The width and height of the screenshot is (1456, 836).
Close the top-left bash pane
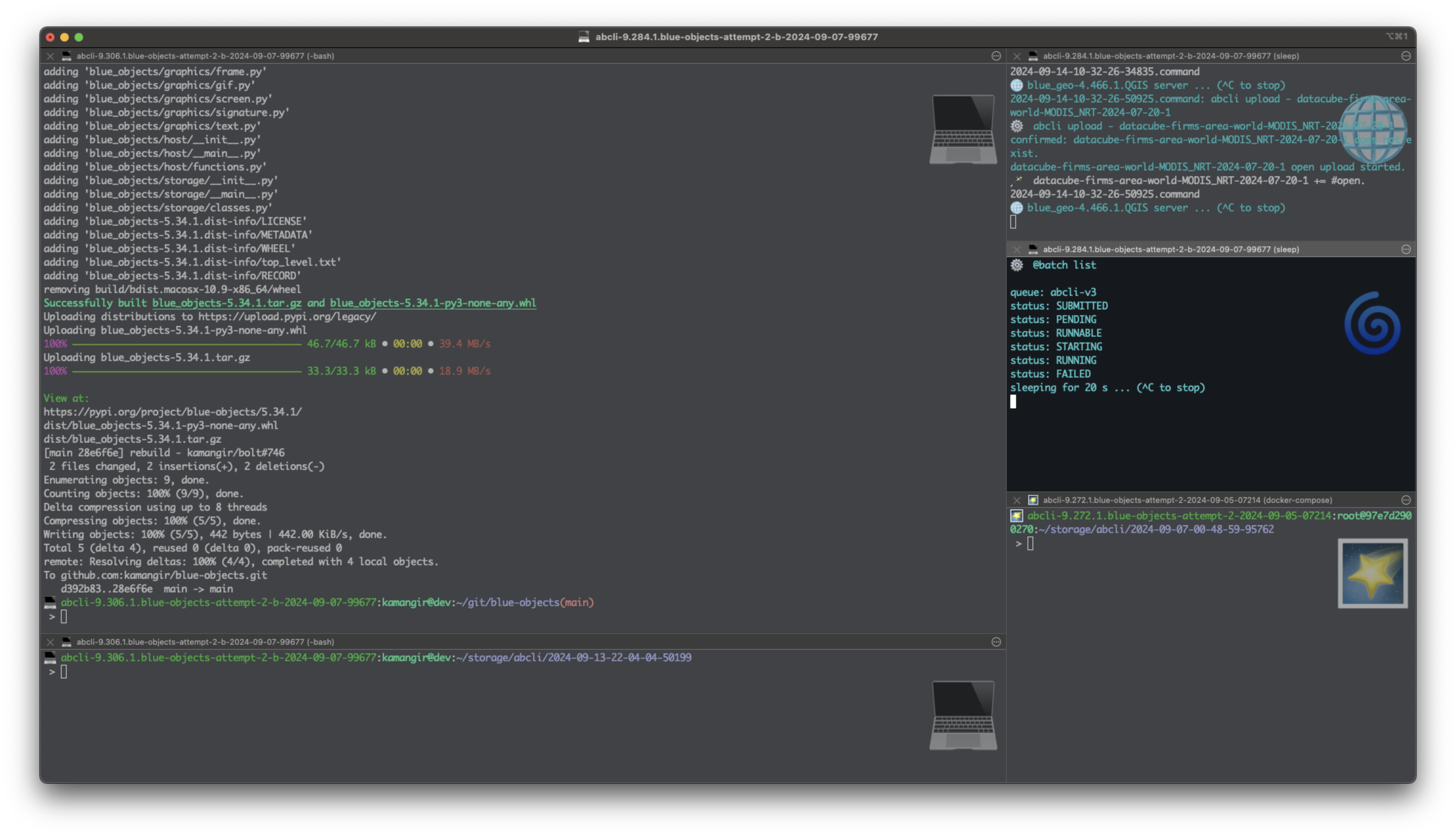pyautogui.click(x=50, y=56)
